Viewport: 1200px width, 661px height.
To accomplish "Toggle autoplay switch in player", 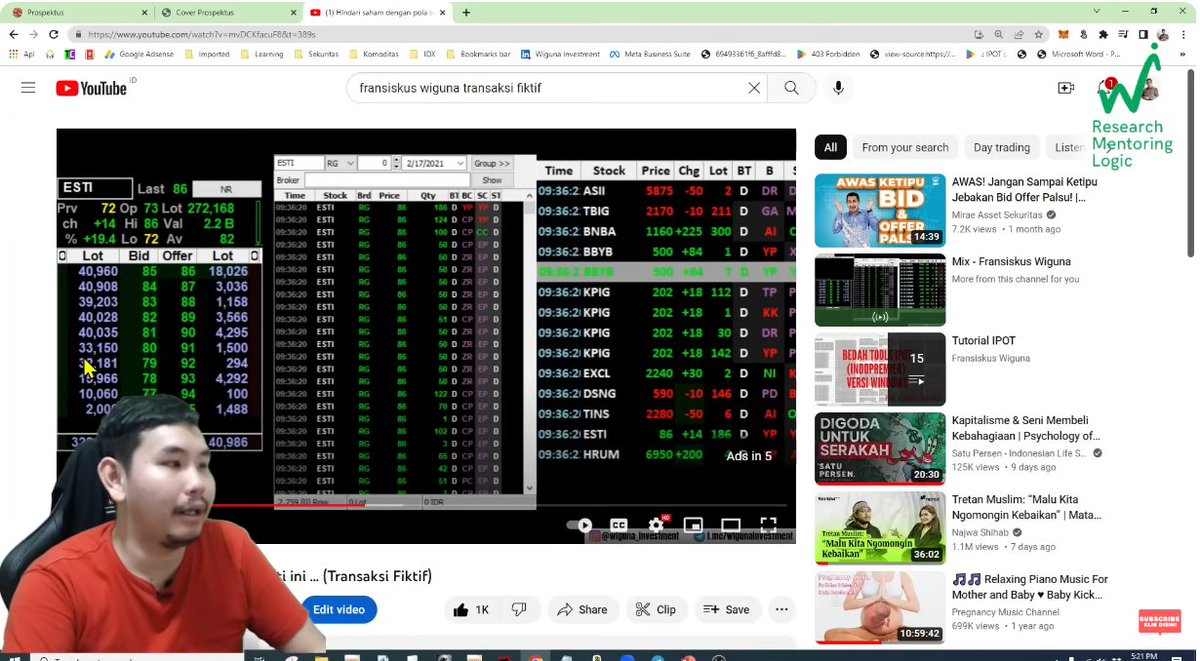I will point(580,525).
